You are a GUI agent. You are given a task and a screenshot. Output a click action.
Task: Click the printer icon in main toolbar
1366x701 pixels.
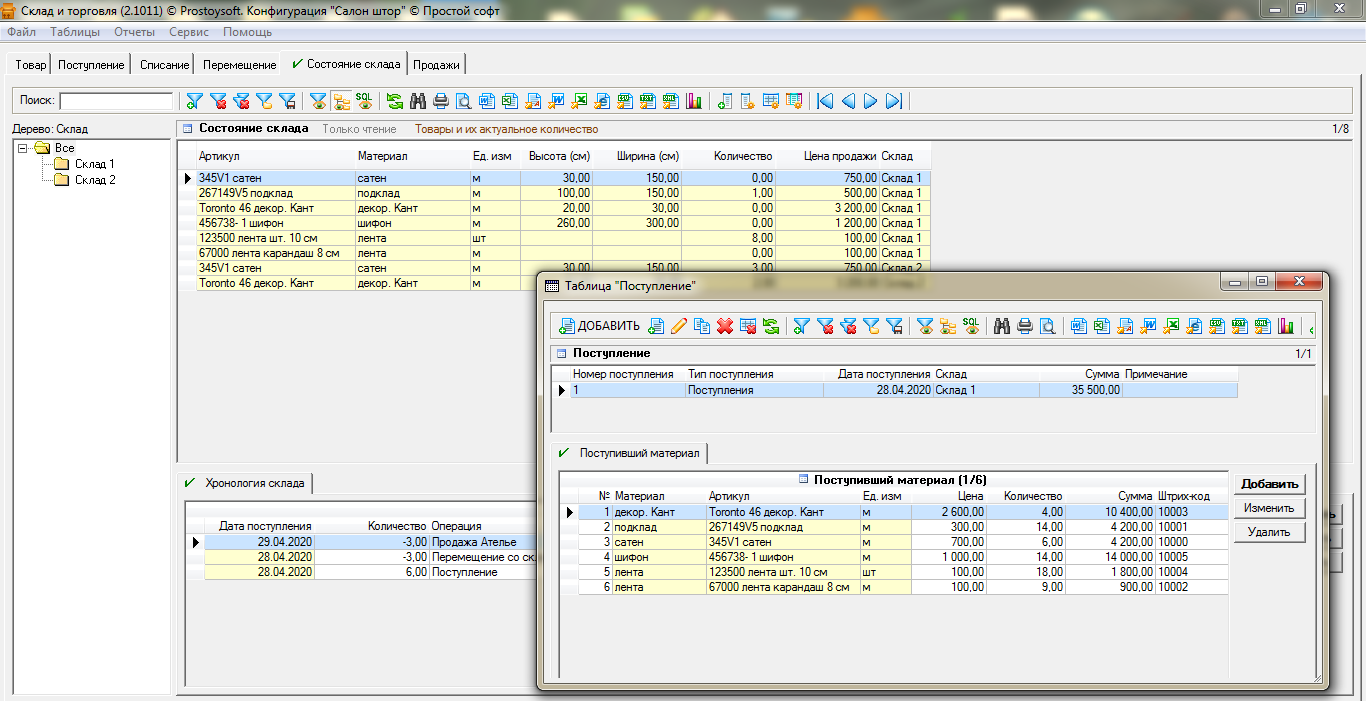[x=441, y=101]
